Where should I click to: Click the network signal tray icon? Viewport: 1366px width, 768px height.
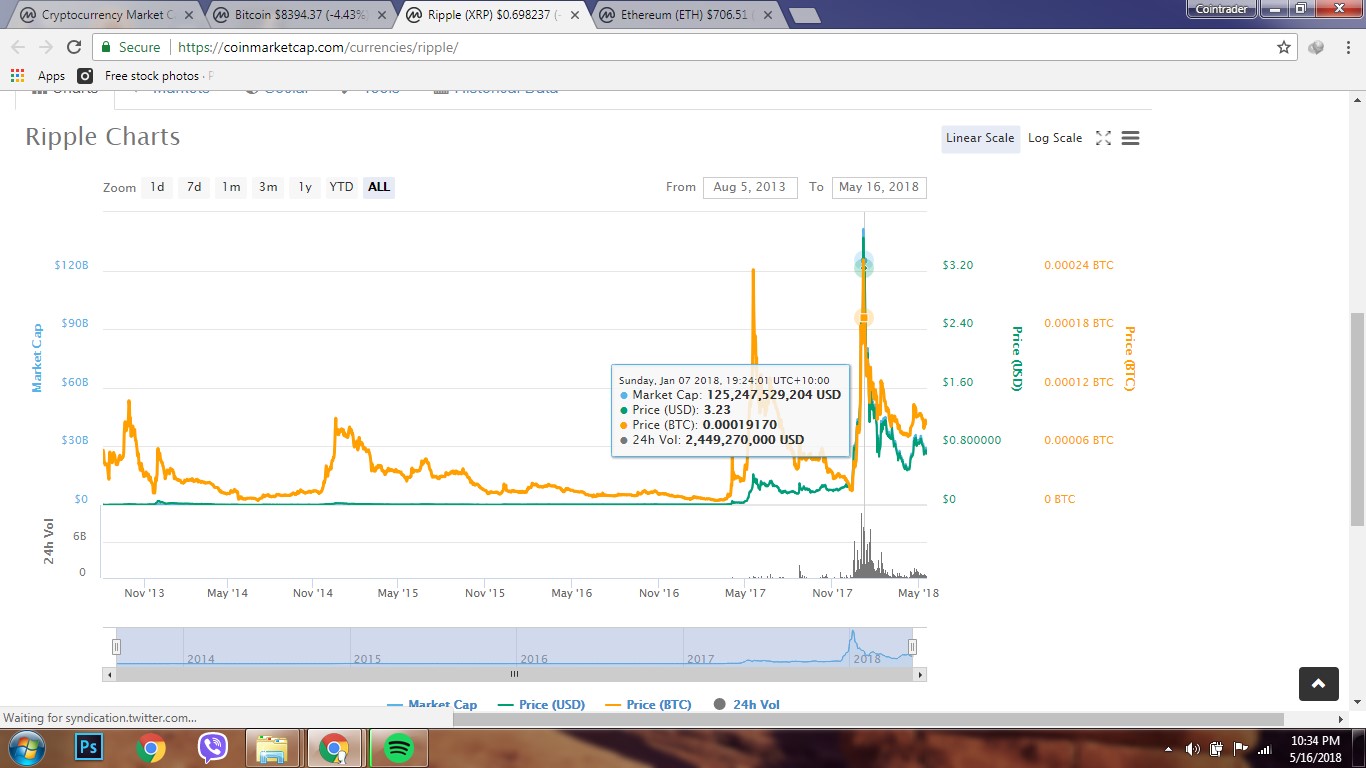click(1264, 749)
